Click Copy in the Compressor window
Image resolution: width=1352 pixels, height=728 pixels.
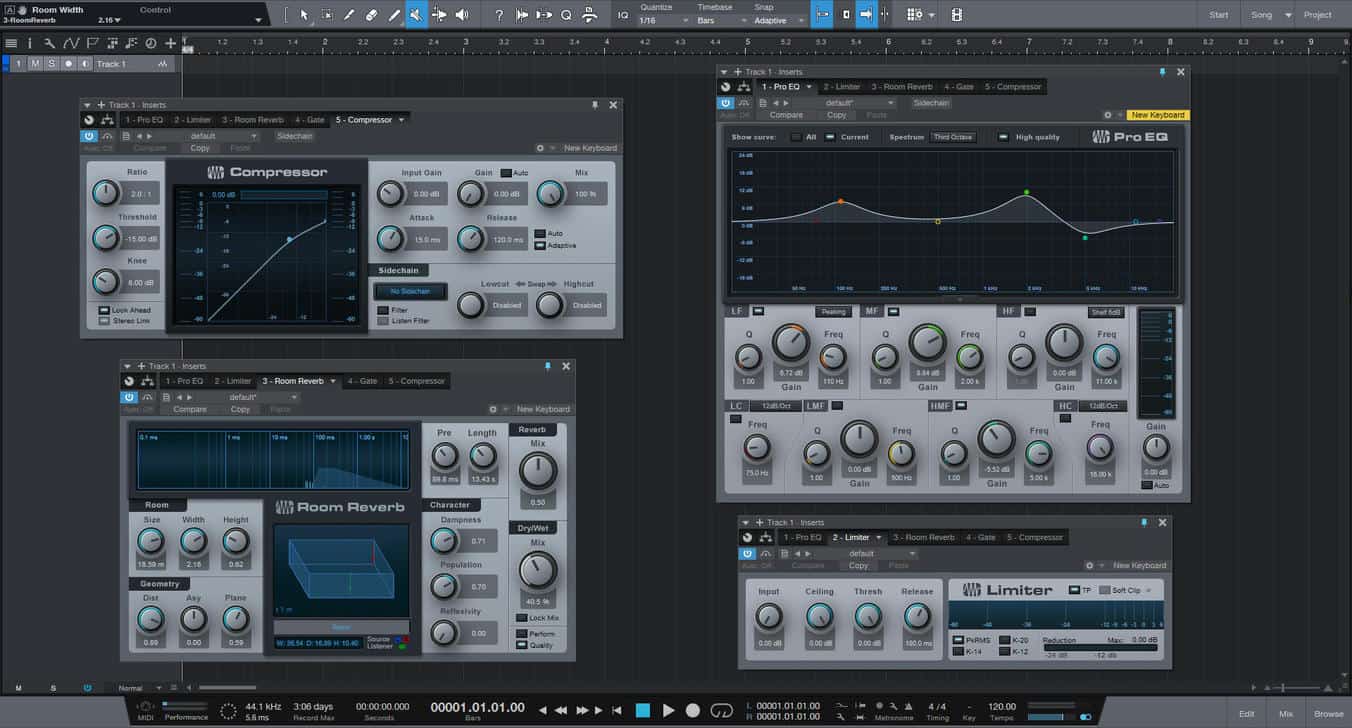[x=200, y=148]
